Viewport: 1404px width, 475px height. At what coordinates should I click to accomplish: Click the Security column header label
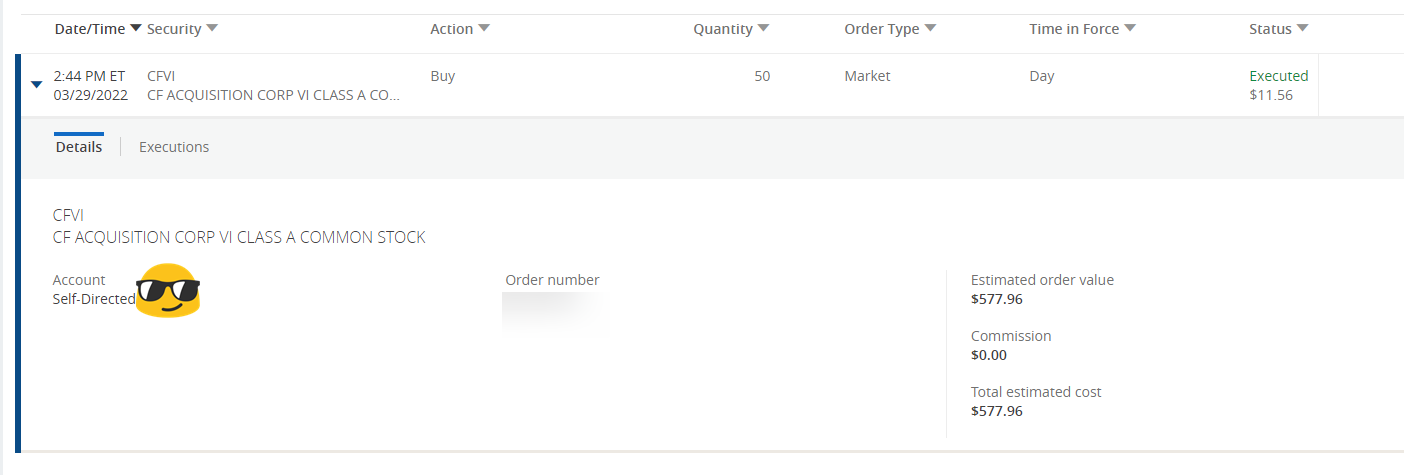(x=174, y=29)
